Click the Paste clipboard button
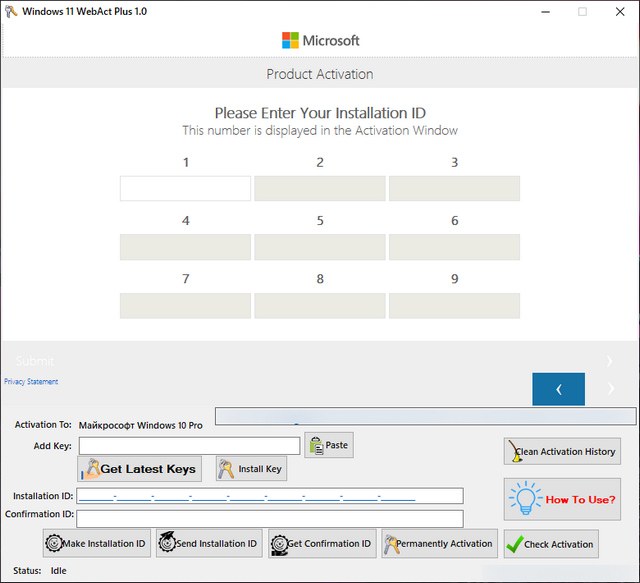Screen dimensions: 640x583 point(328,445)
